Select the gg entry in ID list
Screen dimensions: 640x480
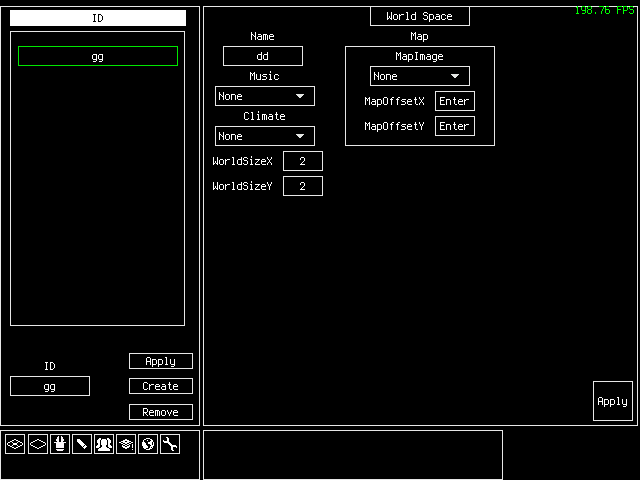pyautogui.click(x=98, y=56)
